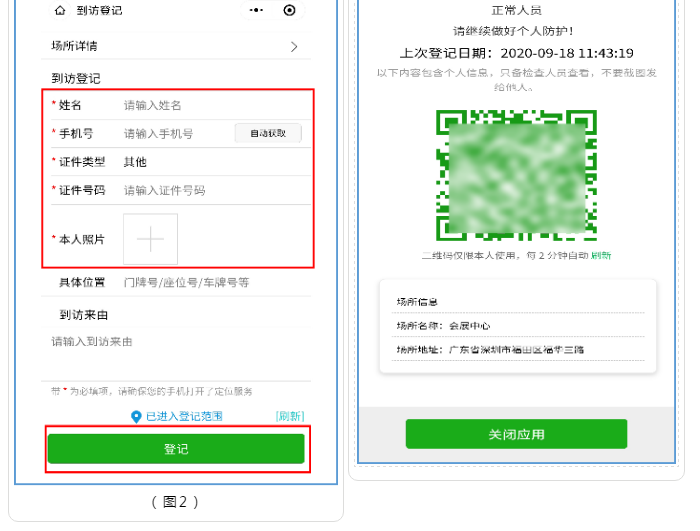
Task: Select the 场所名称：会展中心 row
Action: (x=518, y=326)
